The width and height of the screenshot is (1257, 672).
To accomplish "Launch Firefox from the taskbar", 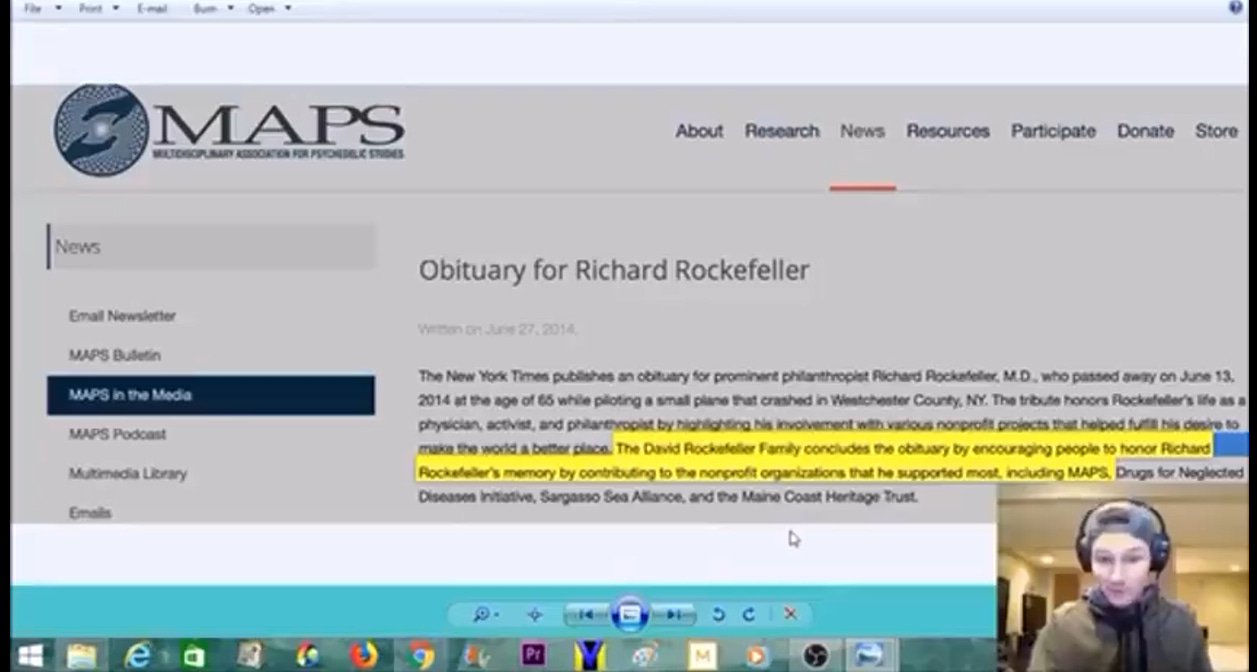I will 363,656.
